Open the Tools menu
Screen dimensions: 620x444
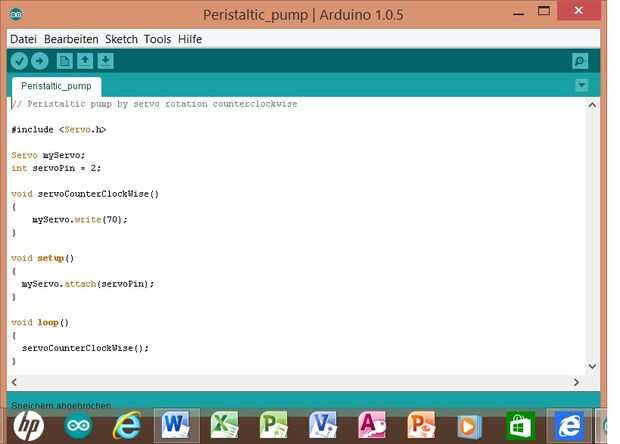(x=157, y=39)
